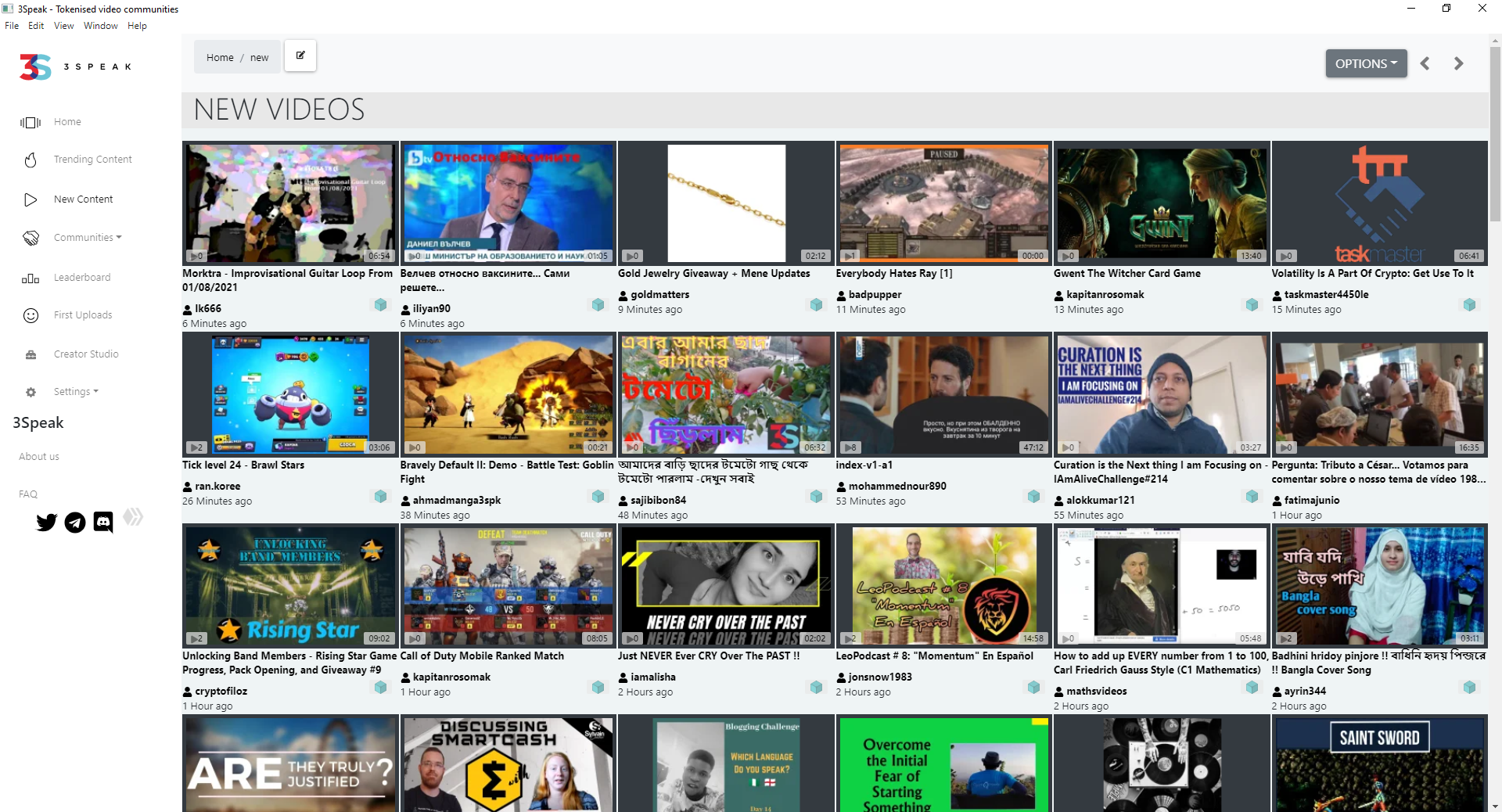Click the Leaderboard bar-chart icon

coord(31,278)
